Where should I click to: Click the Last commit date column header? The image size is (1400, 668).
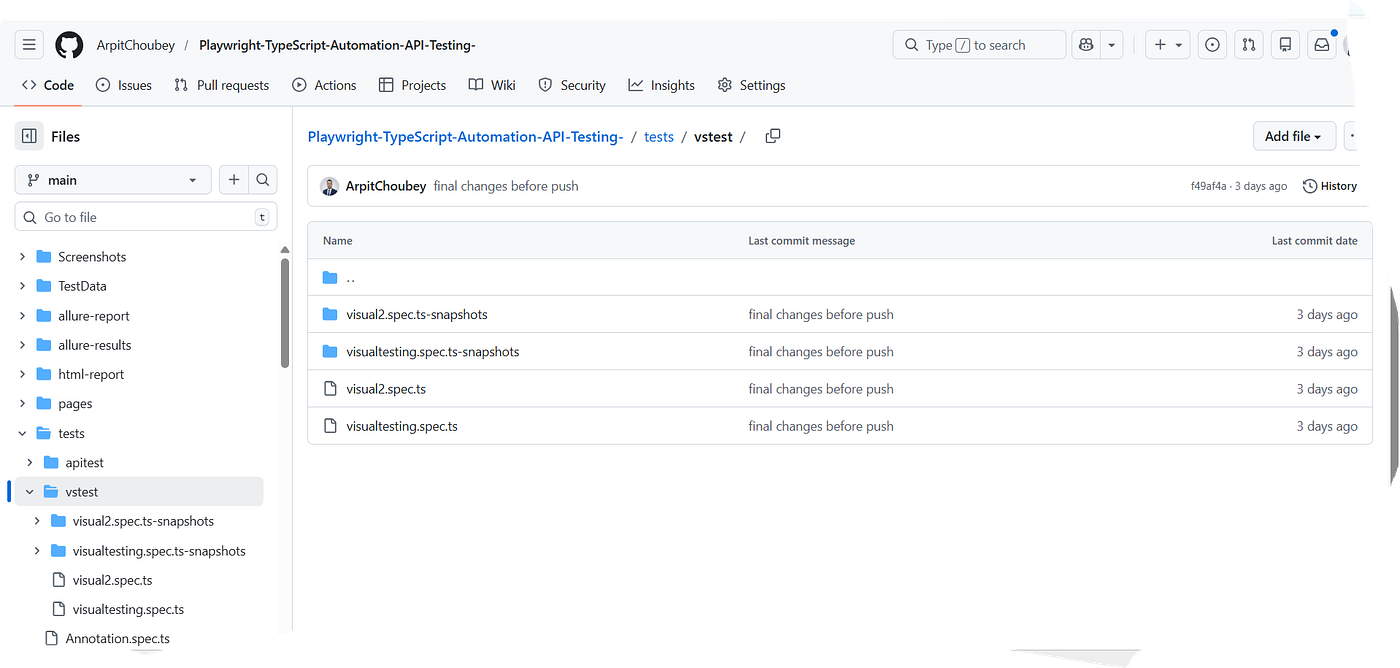1314,241
